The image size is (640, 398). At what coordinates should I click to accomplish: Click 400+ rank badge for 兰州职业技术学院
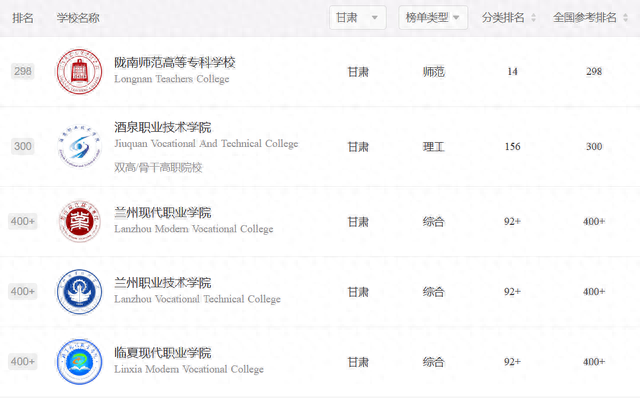coord(22,291)
